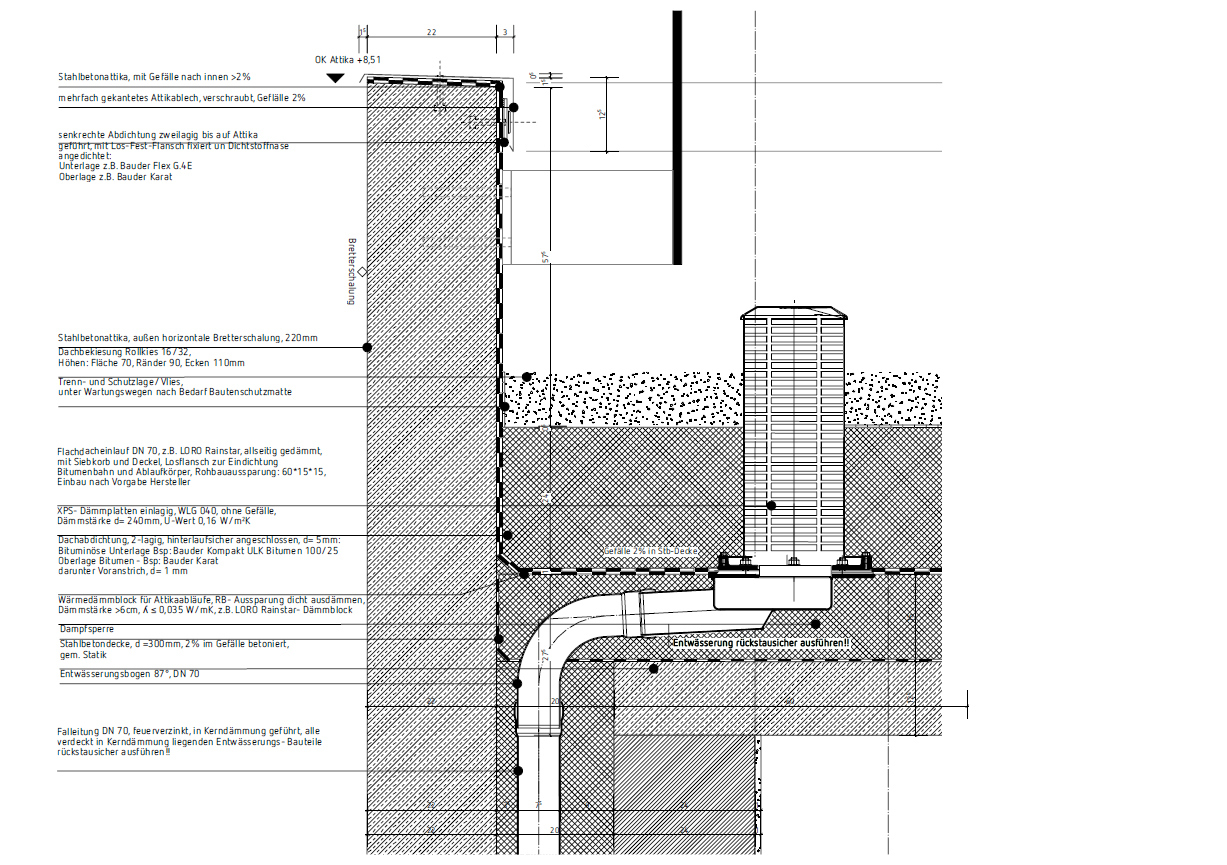Screen dimensions: 1227x865
Task: Click the black elevation triangle under OK Attika
Action: (x=336, y=78)
